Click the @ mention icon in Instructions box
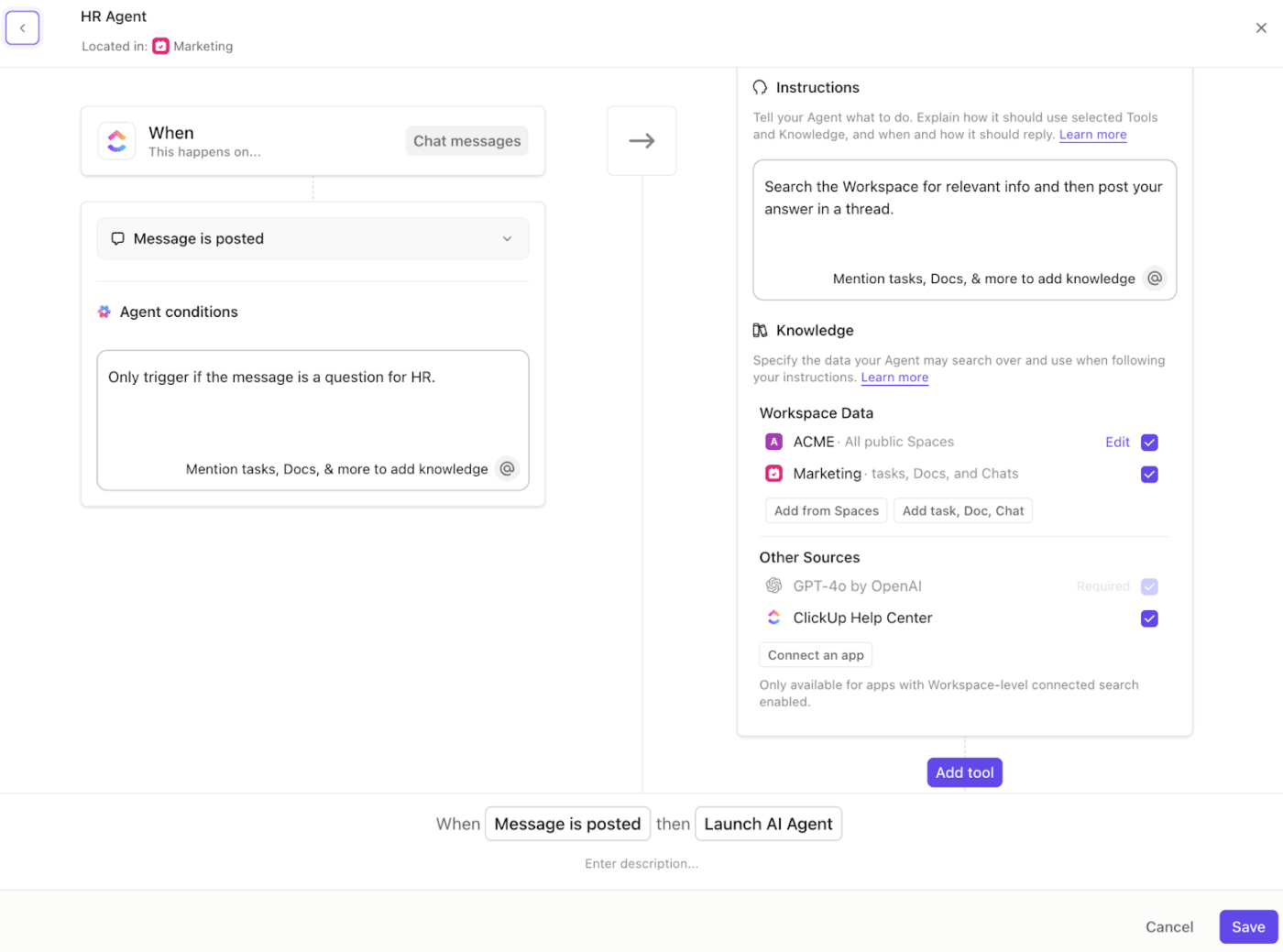Viewport: 1283px width, 952px height. click(x=1155, y=279)
